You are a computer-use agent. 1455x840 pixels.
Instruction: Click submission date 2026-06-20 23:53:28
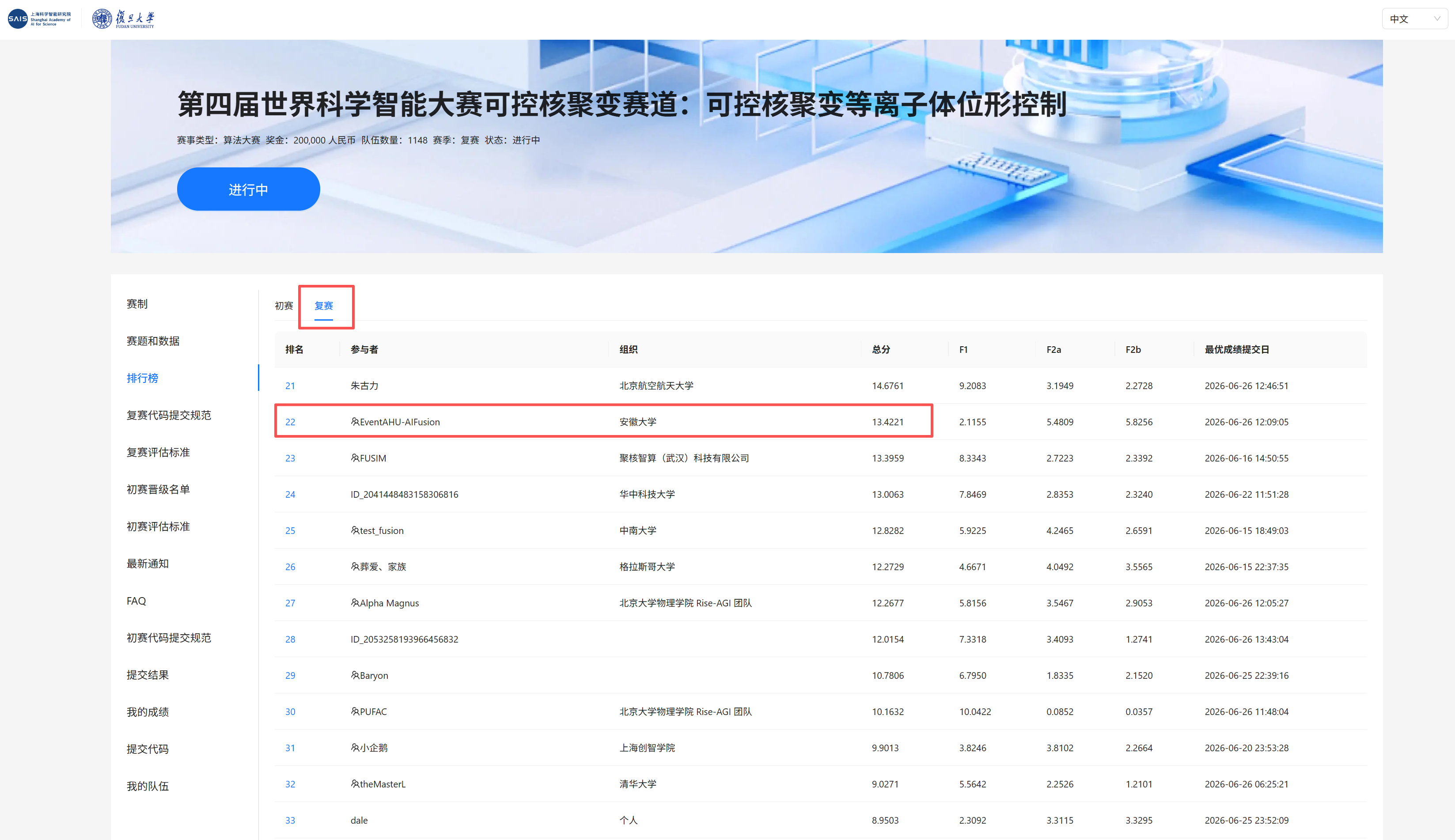[x=1246, y=748]
